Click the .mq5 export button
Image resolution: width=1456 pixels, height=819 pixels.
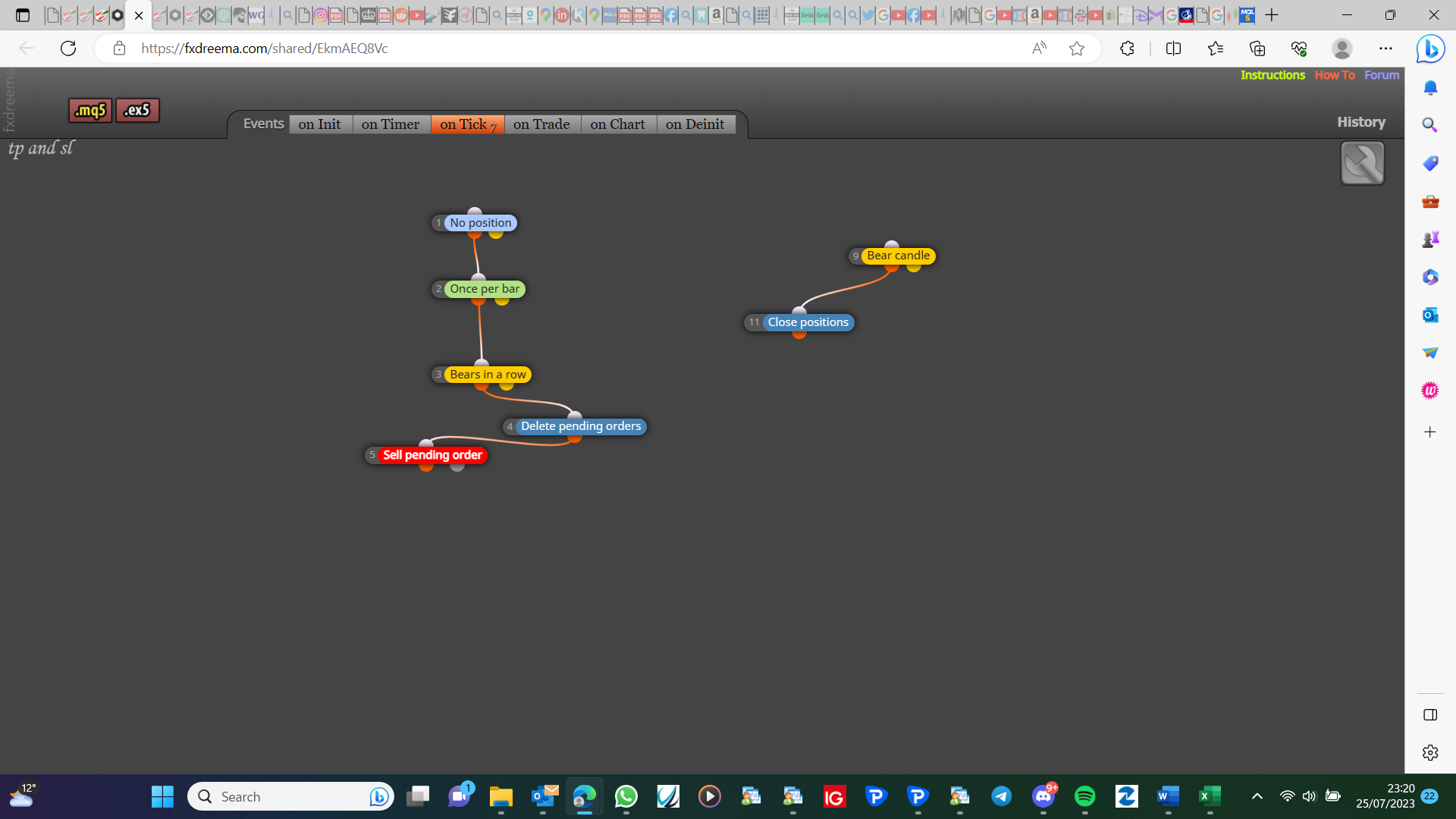(x=90, y=110)
